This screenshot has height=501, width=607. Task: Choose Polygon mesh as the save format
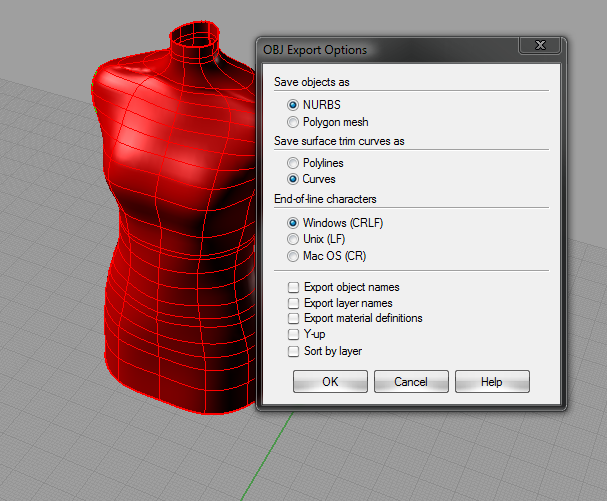coord(293,122)
